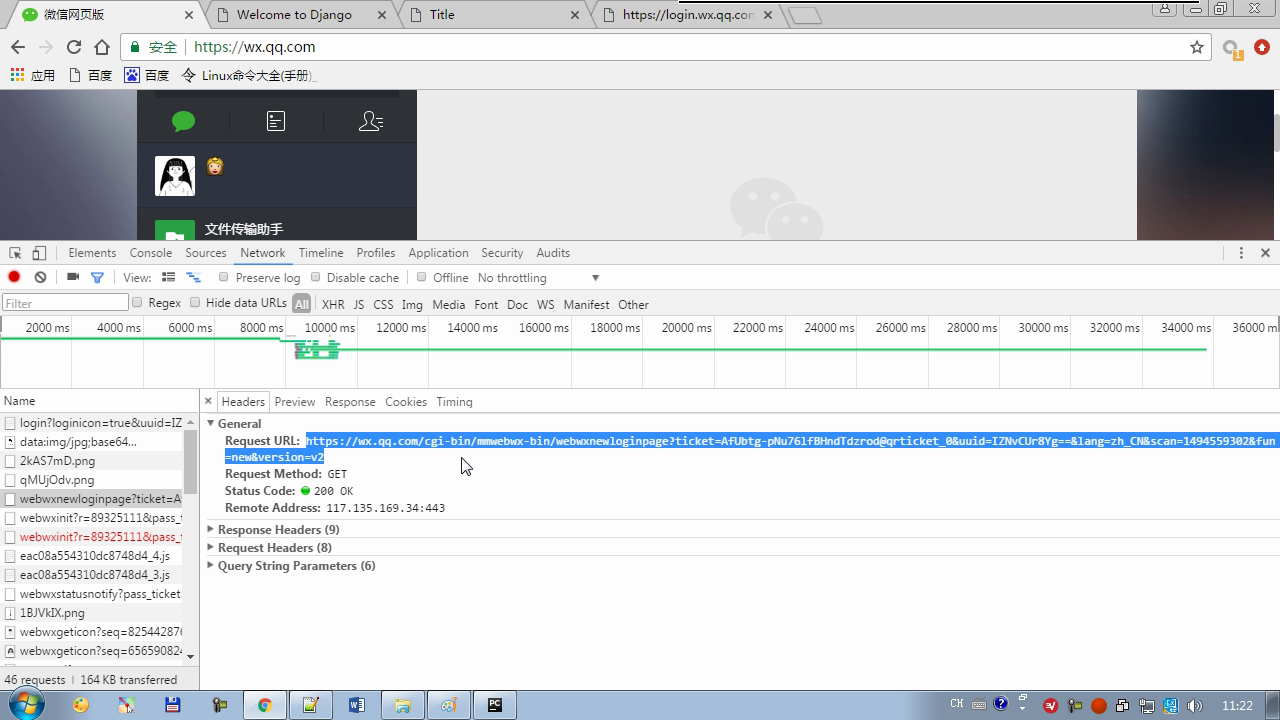Click the address bar URL

pyautogui.click(x=255, y=47)
